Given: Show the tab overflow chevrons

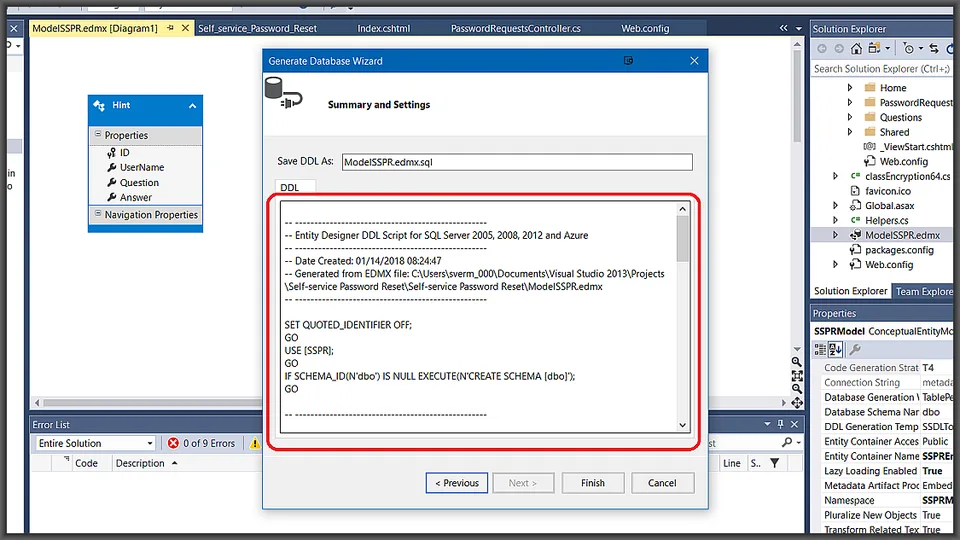Looking at the screenshot, I should click(x=784, y=28).
